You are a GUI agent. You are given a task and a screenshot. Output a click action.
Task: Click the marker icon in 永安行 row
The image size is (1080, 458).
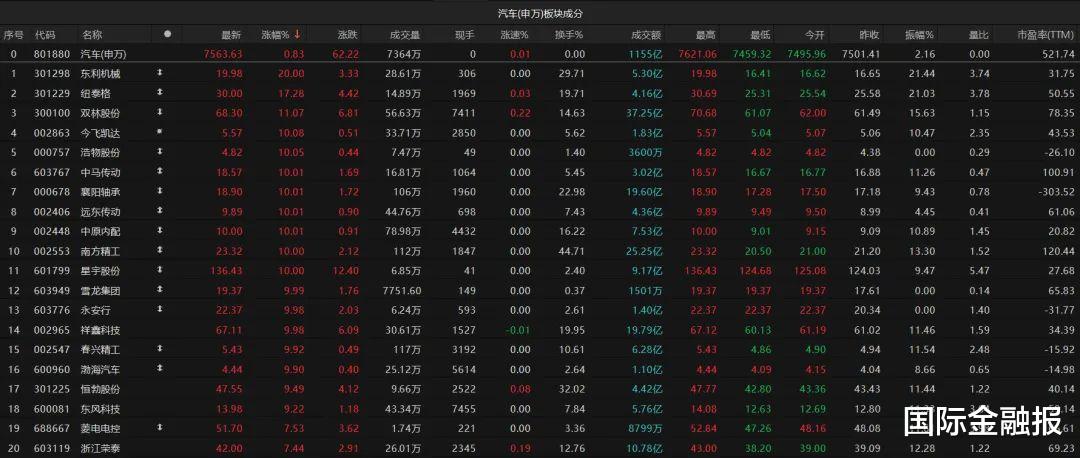[160, 310]
